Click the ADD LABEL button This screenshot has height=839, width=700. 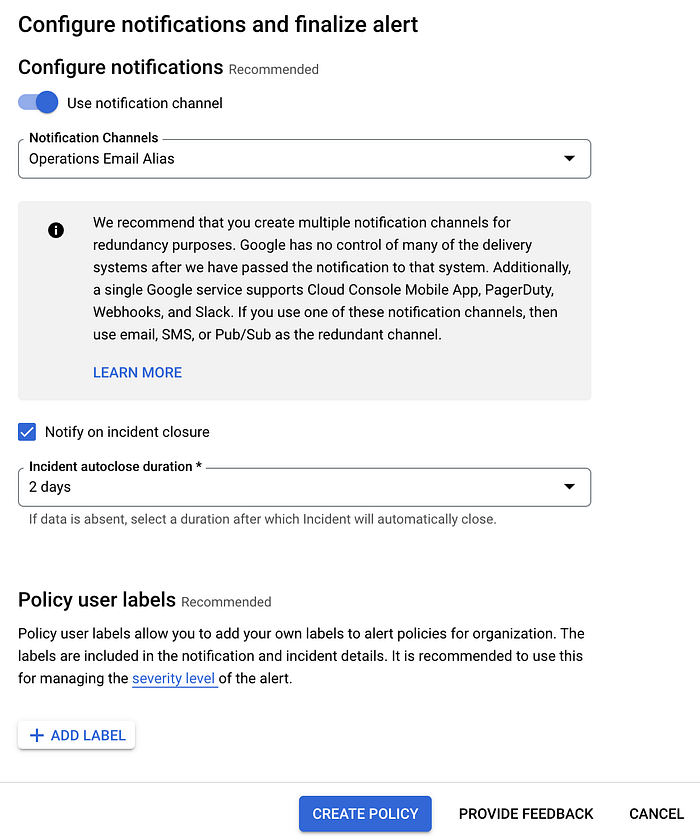point(77,735)
